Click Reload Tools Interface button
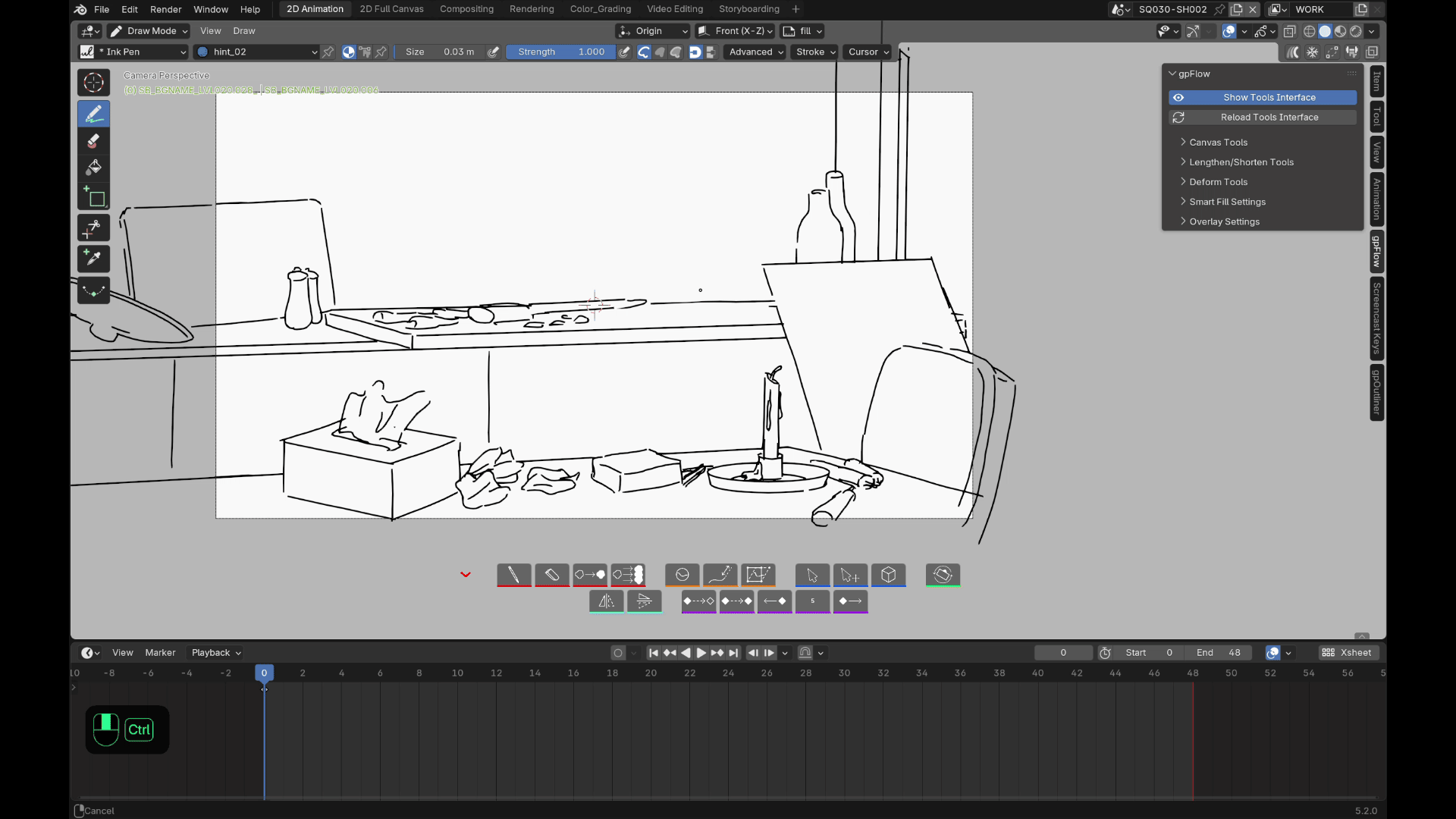Image resolution: width=1456 pixels, height=819 pixels. (1262, 118)
